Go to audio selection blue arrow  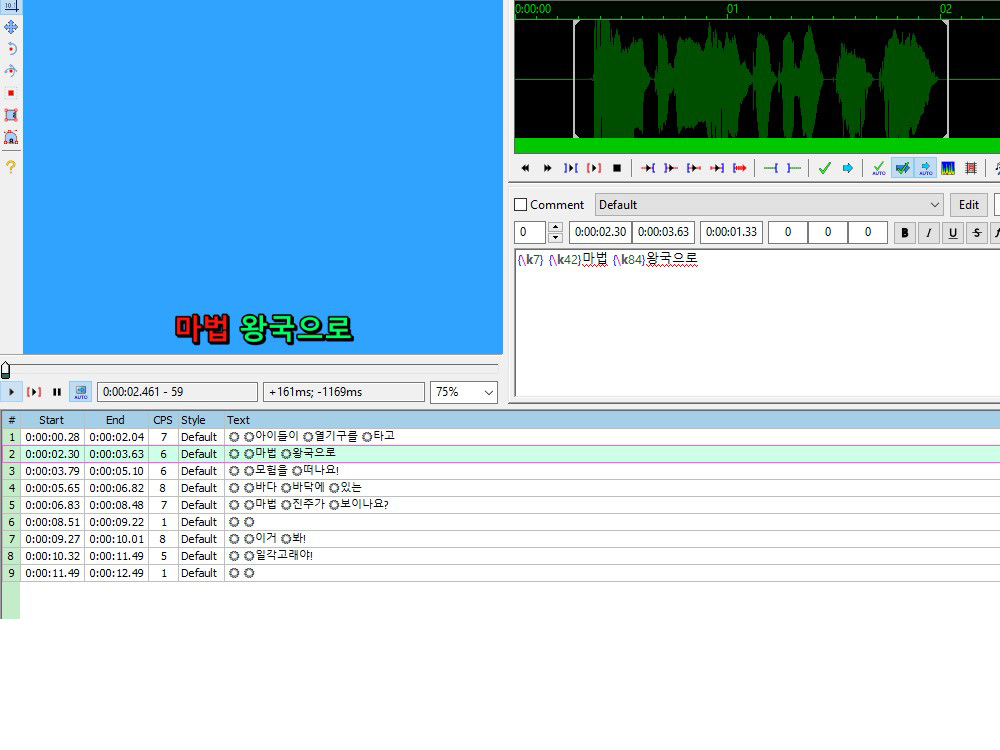coord(848,168)
